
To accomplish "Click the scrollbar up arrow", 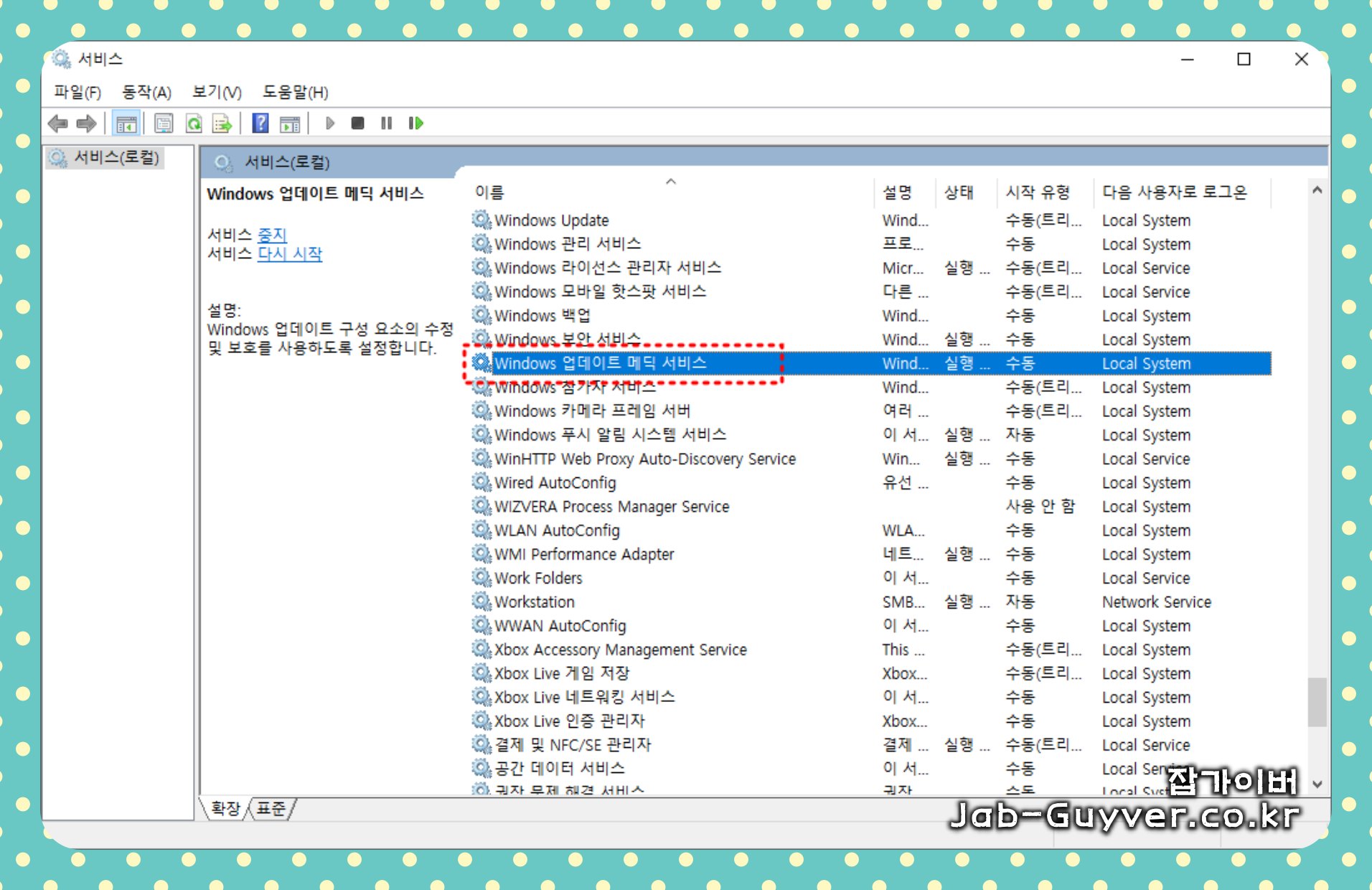I will tap(1317, 190).
